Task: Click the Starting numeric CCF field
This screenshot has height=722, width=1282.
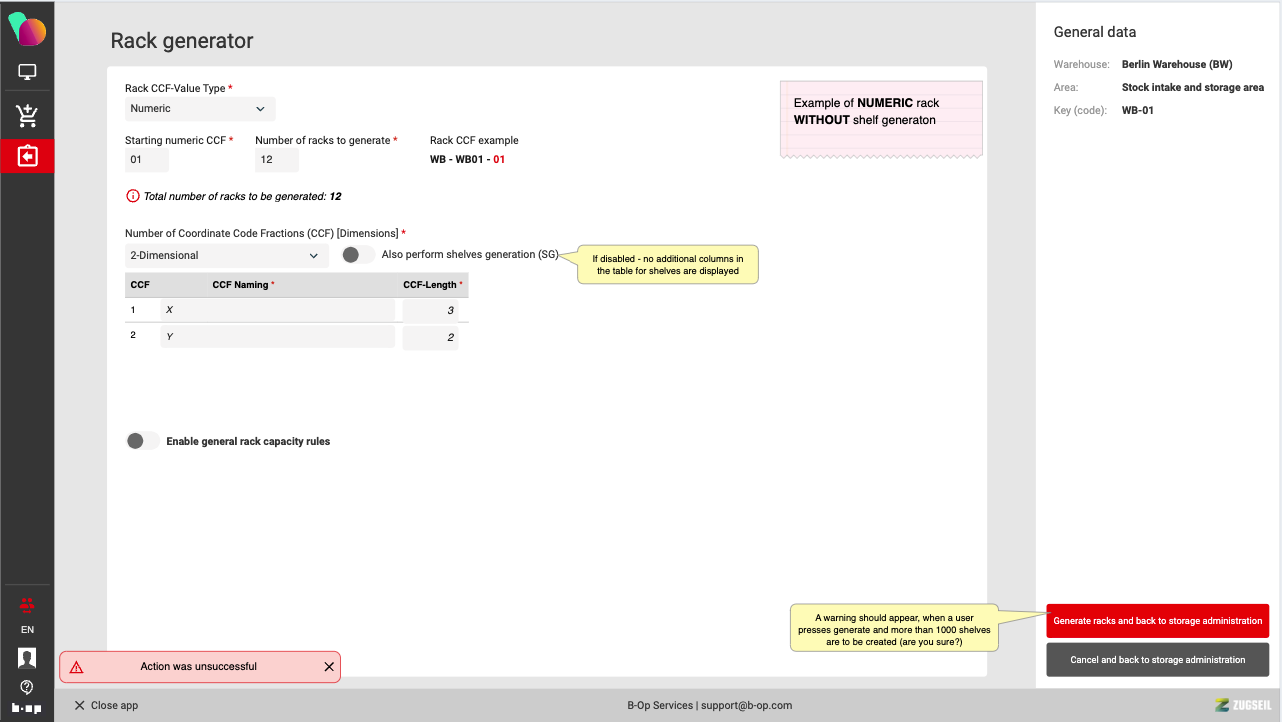Action: pos(147,160)
